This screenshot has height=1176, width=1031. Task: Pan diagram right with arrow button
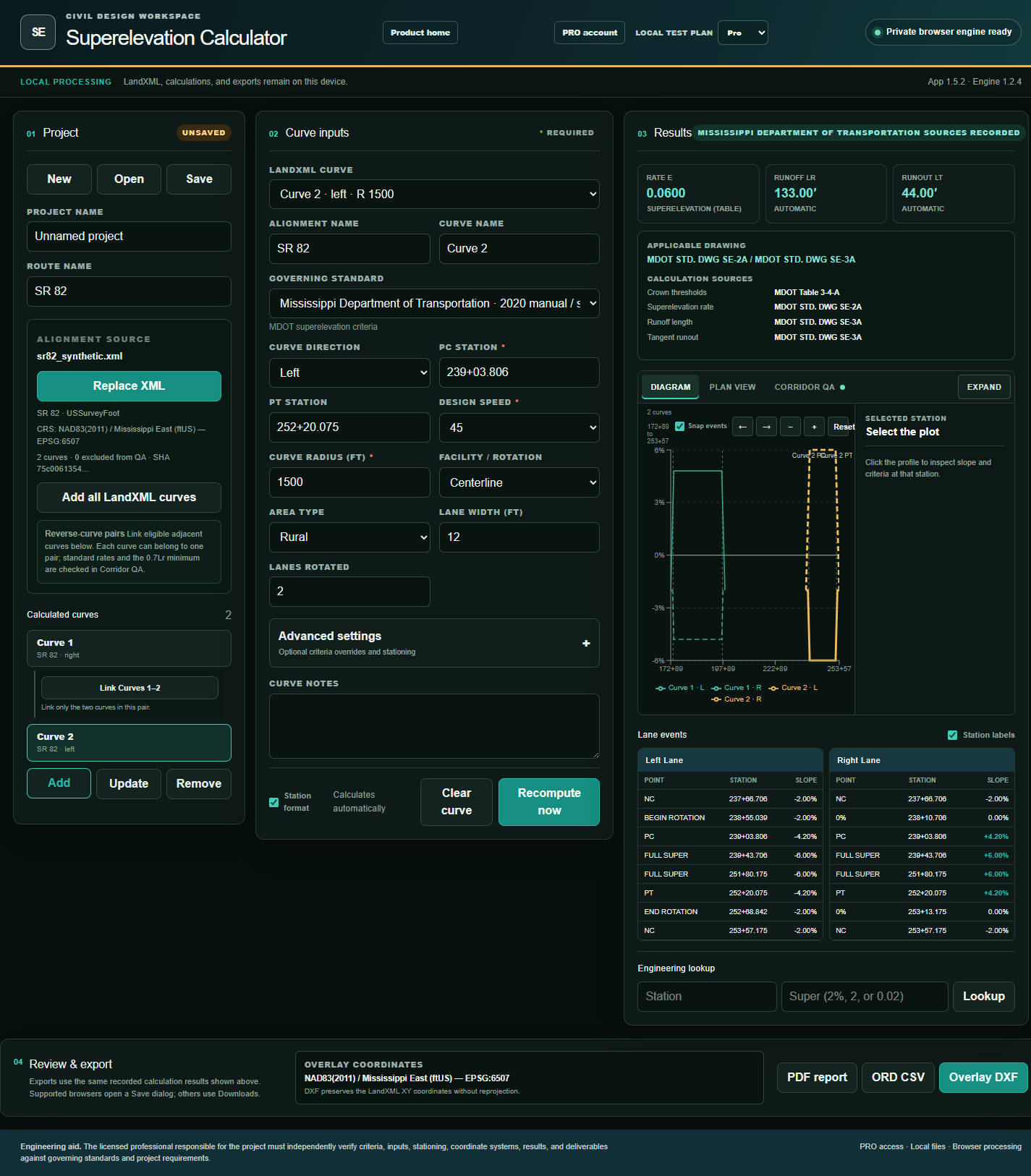point(766,427)
